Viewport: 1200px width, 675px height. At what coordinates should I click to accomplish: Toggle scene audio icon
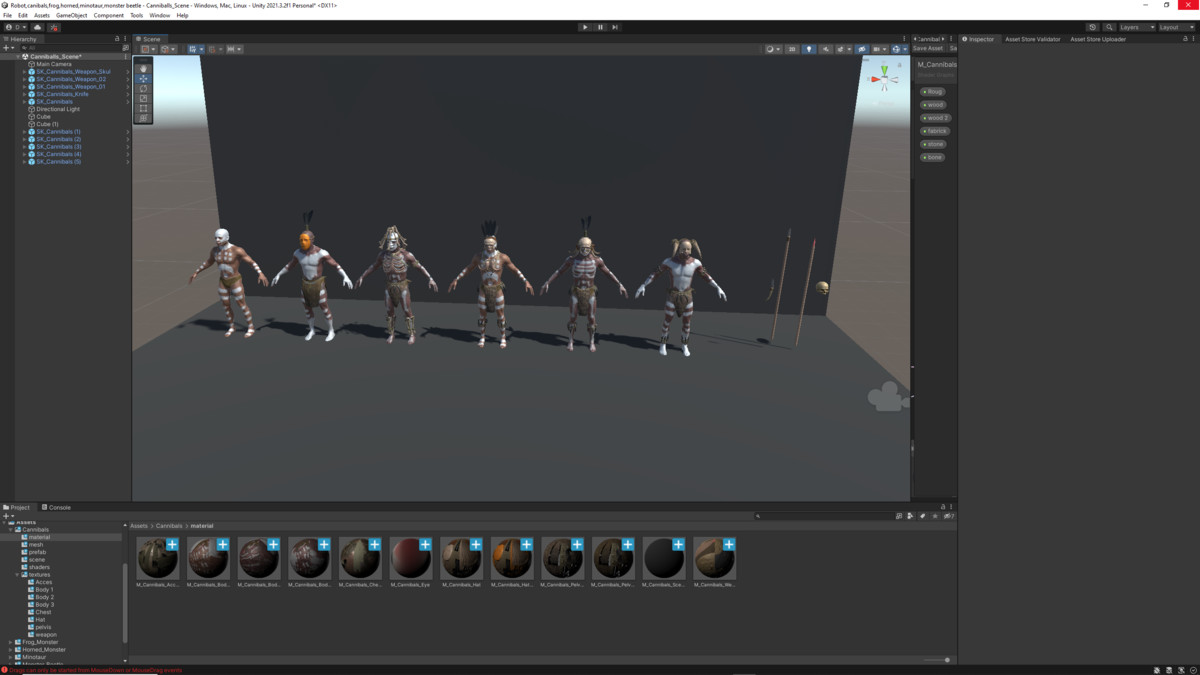pyautogui.click(x=826, y=49)
